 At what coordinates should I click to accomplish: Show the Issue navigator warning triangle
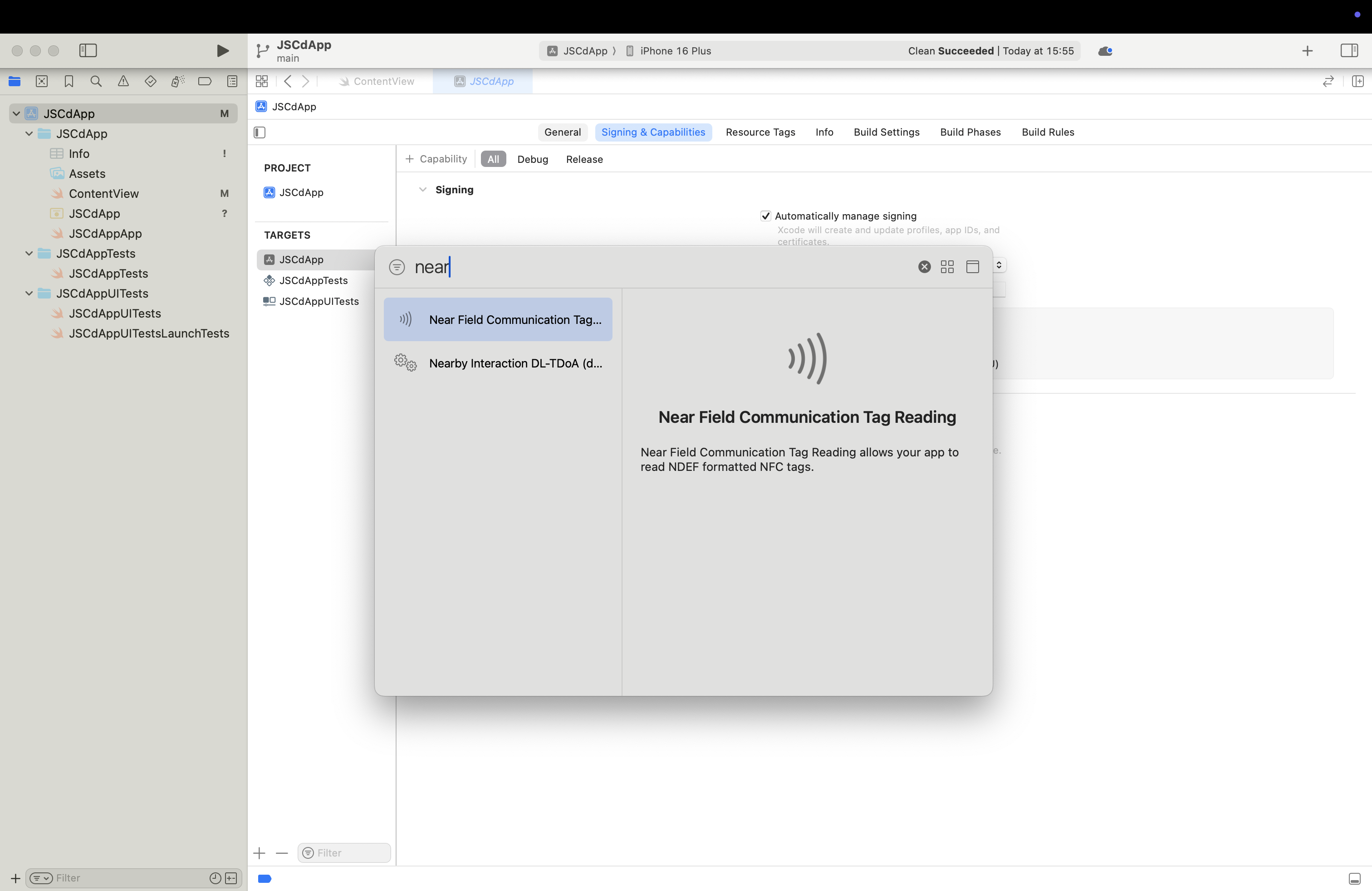click(123, 81)
